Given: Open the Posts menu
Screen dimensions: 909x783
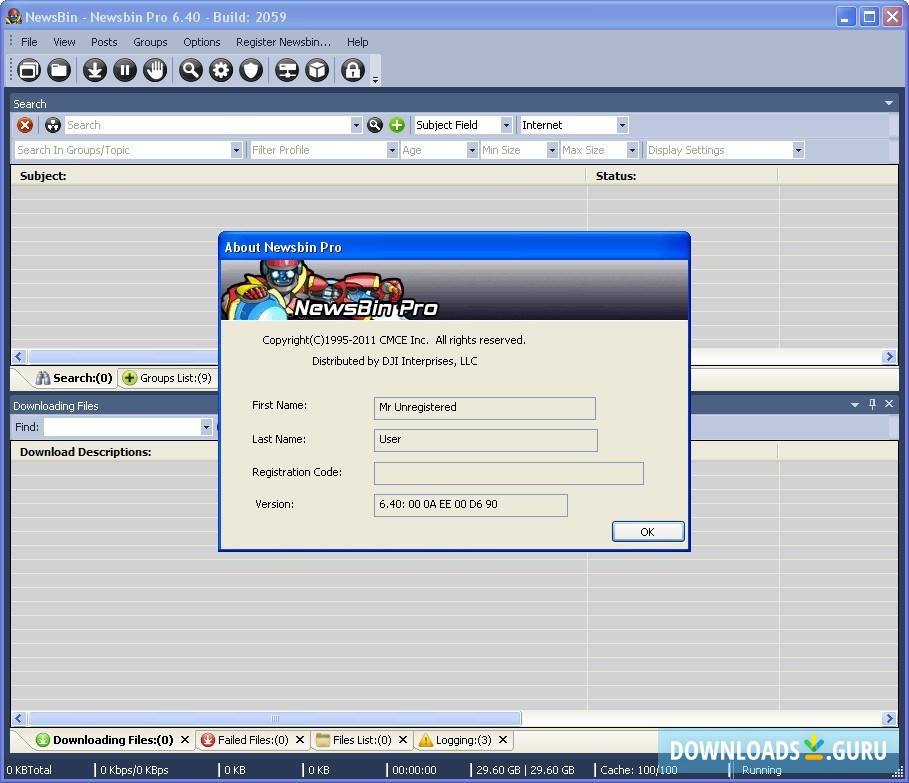Looking at the screenshot, I should (x=104, y=42).
